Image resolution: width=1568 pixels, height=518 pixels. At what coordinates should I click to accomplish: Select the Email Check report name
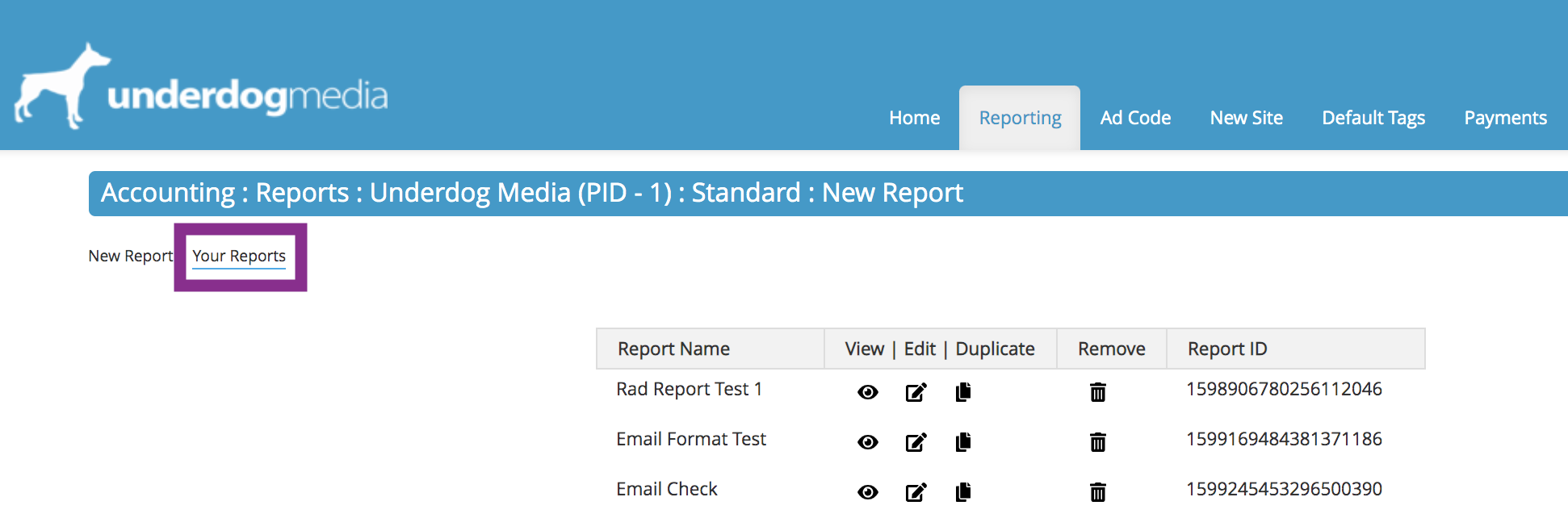coord(666,489)
